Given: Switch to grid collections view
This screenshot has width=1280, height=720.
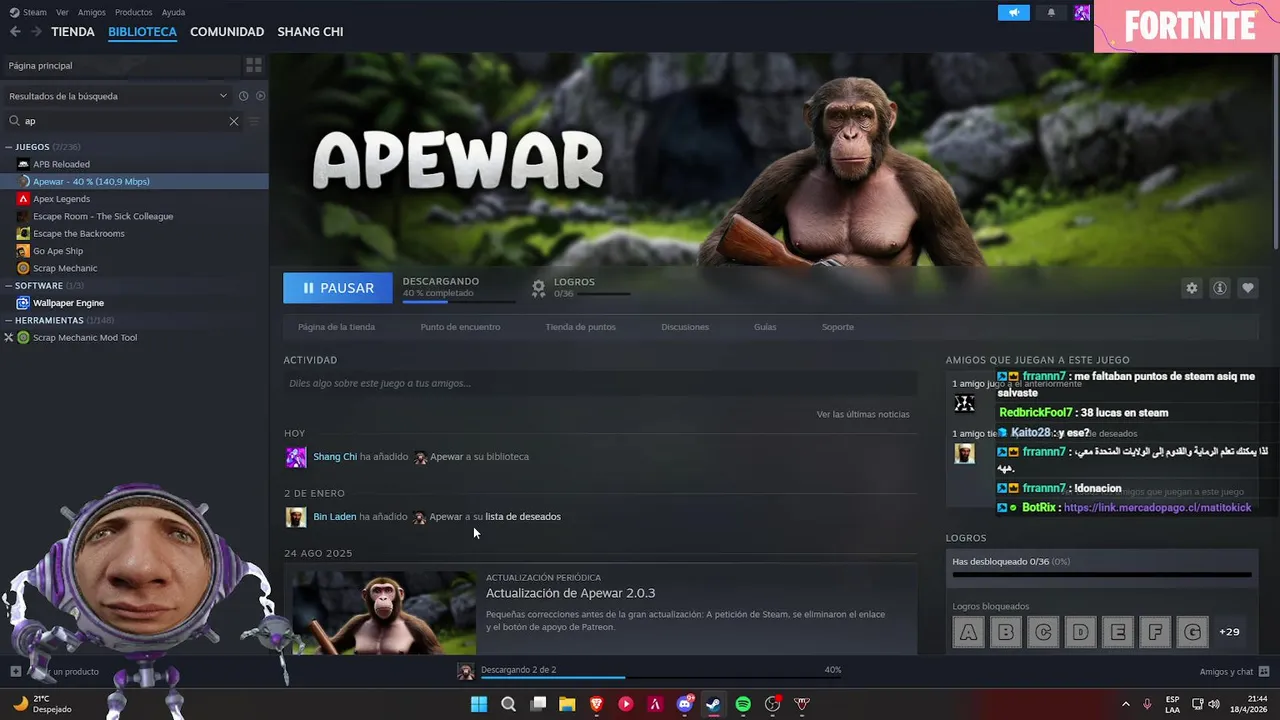Looking at the screenshot, I should 254,65.
